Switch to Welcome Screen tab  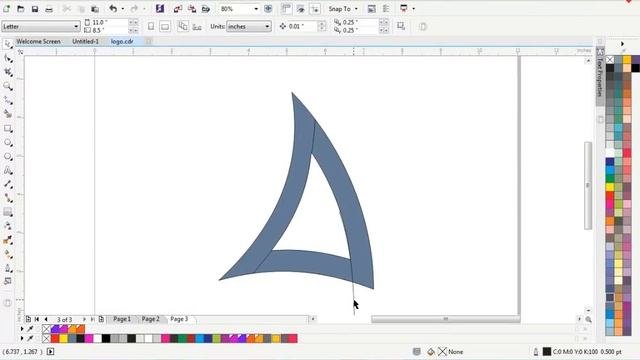click(x=38, y=41)
